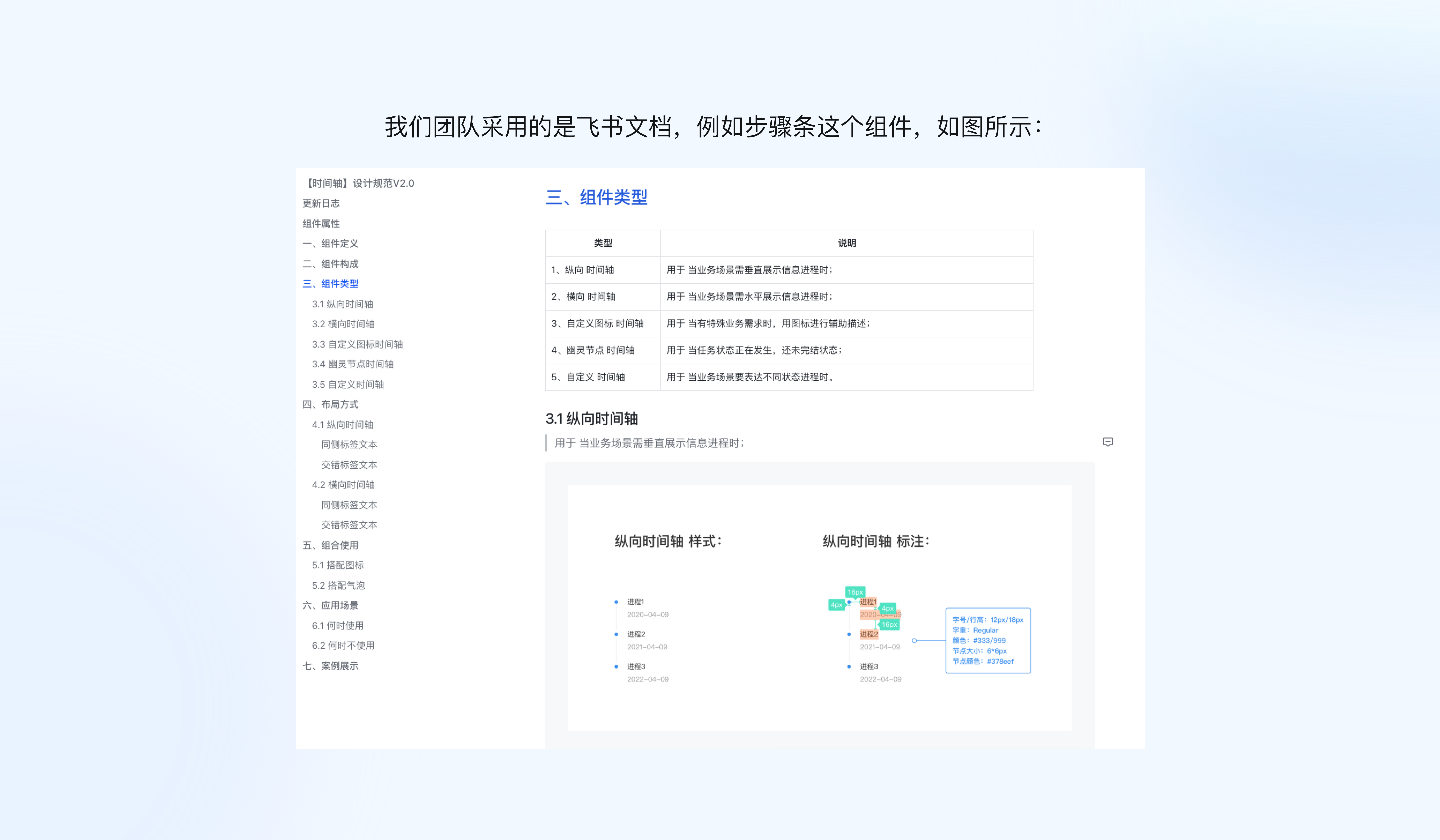Click the date 2021-04-09 in the 样式 example
The image size is (1440, 840).
(x=647, y=647)
